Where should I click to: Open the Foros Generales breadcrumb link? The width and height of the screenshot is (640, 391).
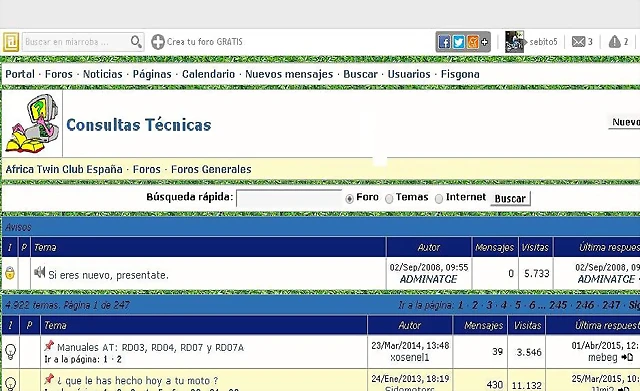pos(211,169)
